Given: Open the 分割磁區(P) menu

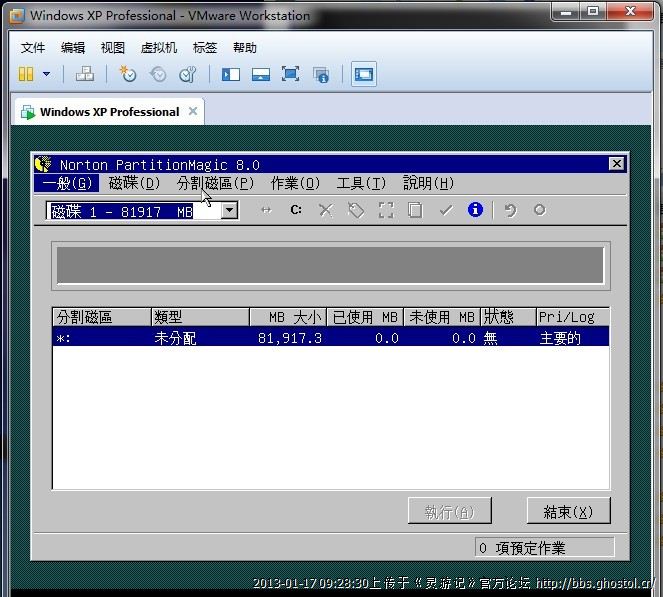Looking at the screenshot, I should pyautogui.click(x=215, y=183).
